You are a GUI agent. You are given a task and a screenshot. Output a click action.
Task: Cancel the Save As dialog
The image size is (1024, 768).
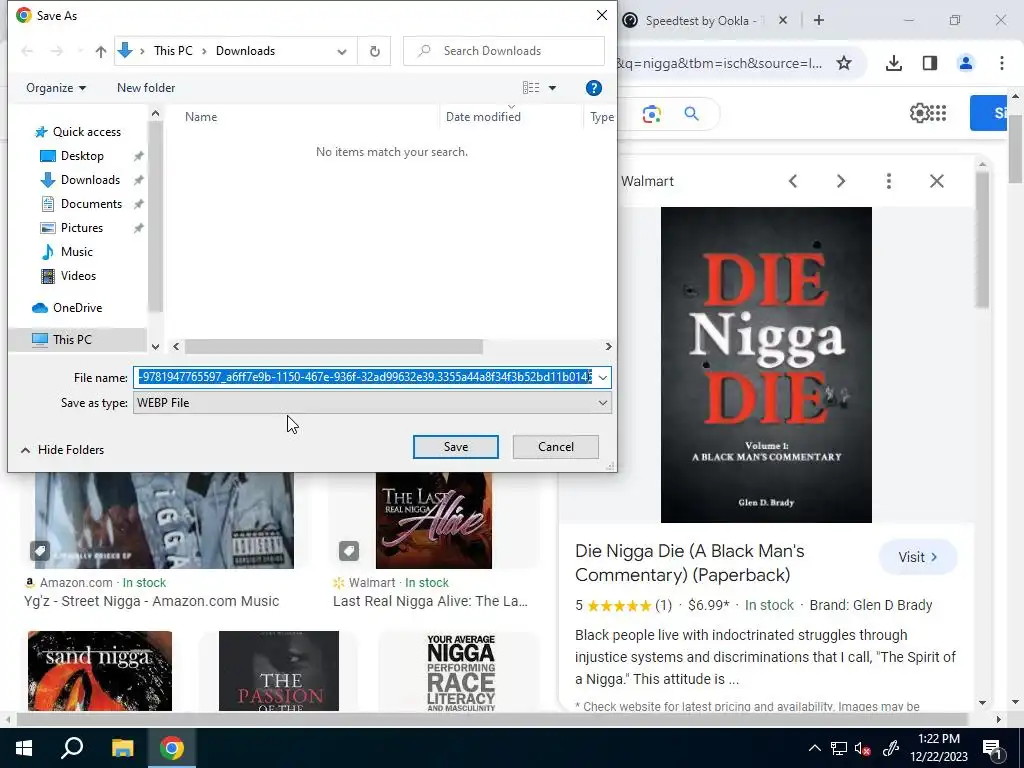555,447
